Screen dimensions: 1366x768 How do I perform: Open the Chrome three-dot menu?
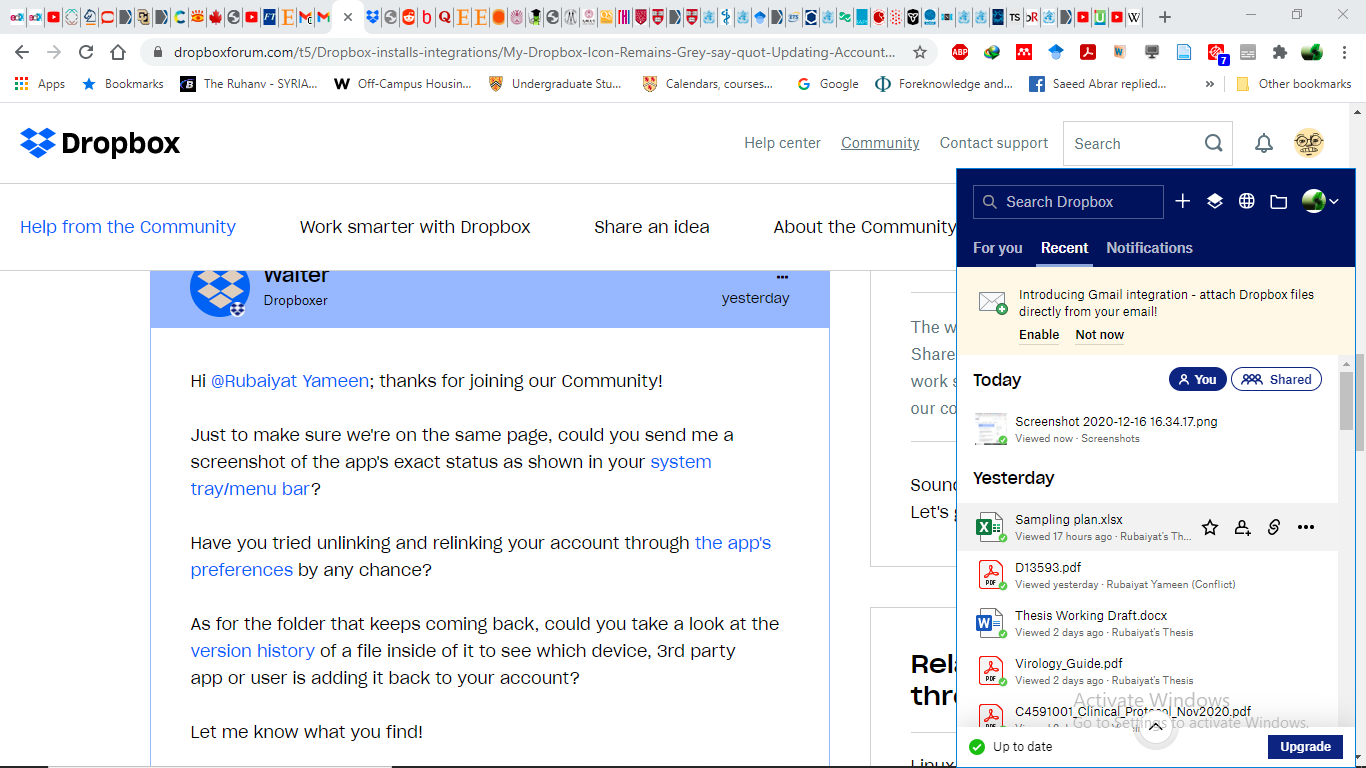[1344, 52]
